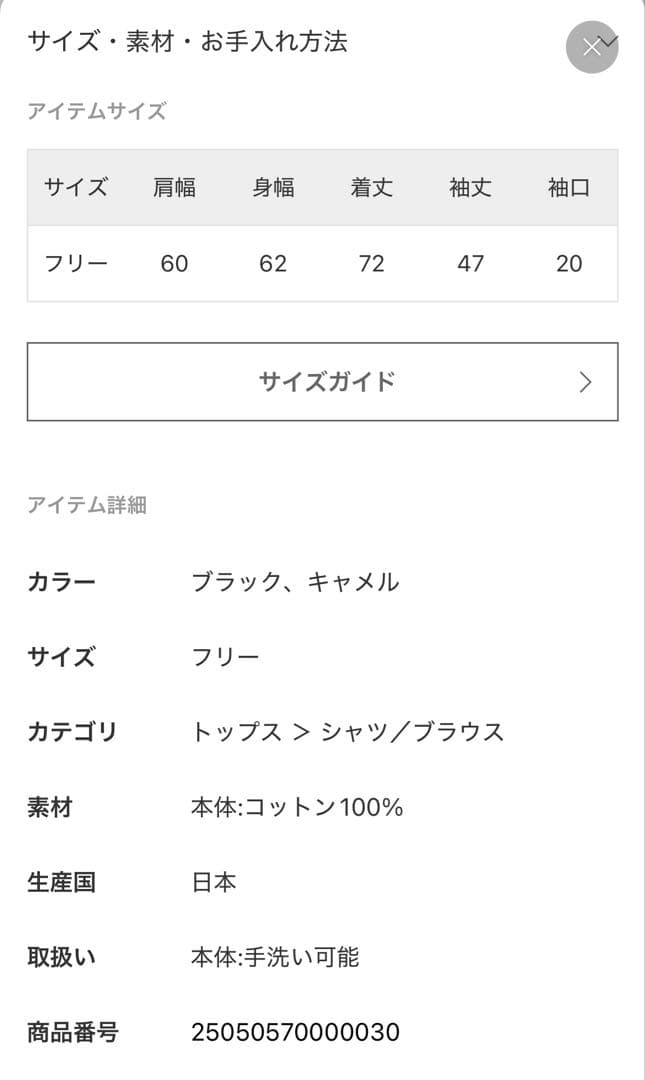Select the サイズ・素材・お手入れ方法 heading

tap(187, 42)
